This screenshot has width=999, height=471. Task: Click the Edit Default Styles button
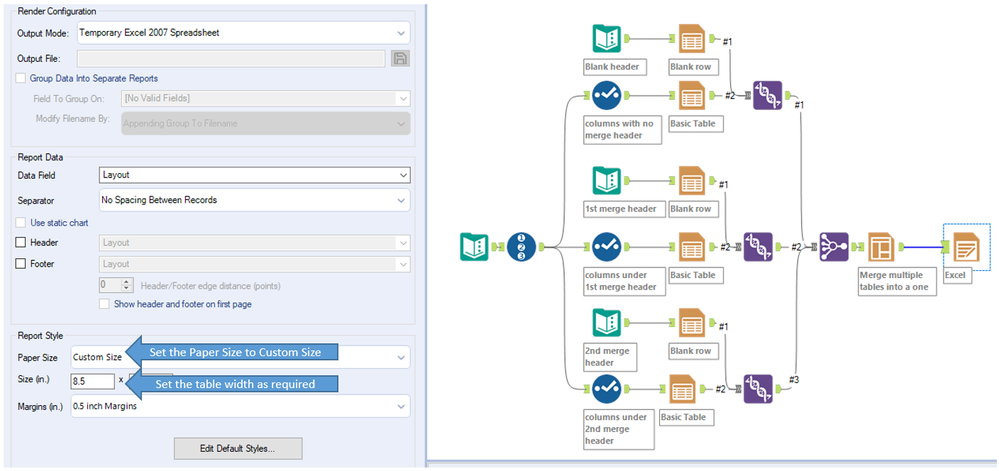[x=238, y=449]
